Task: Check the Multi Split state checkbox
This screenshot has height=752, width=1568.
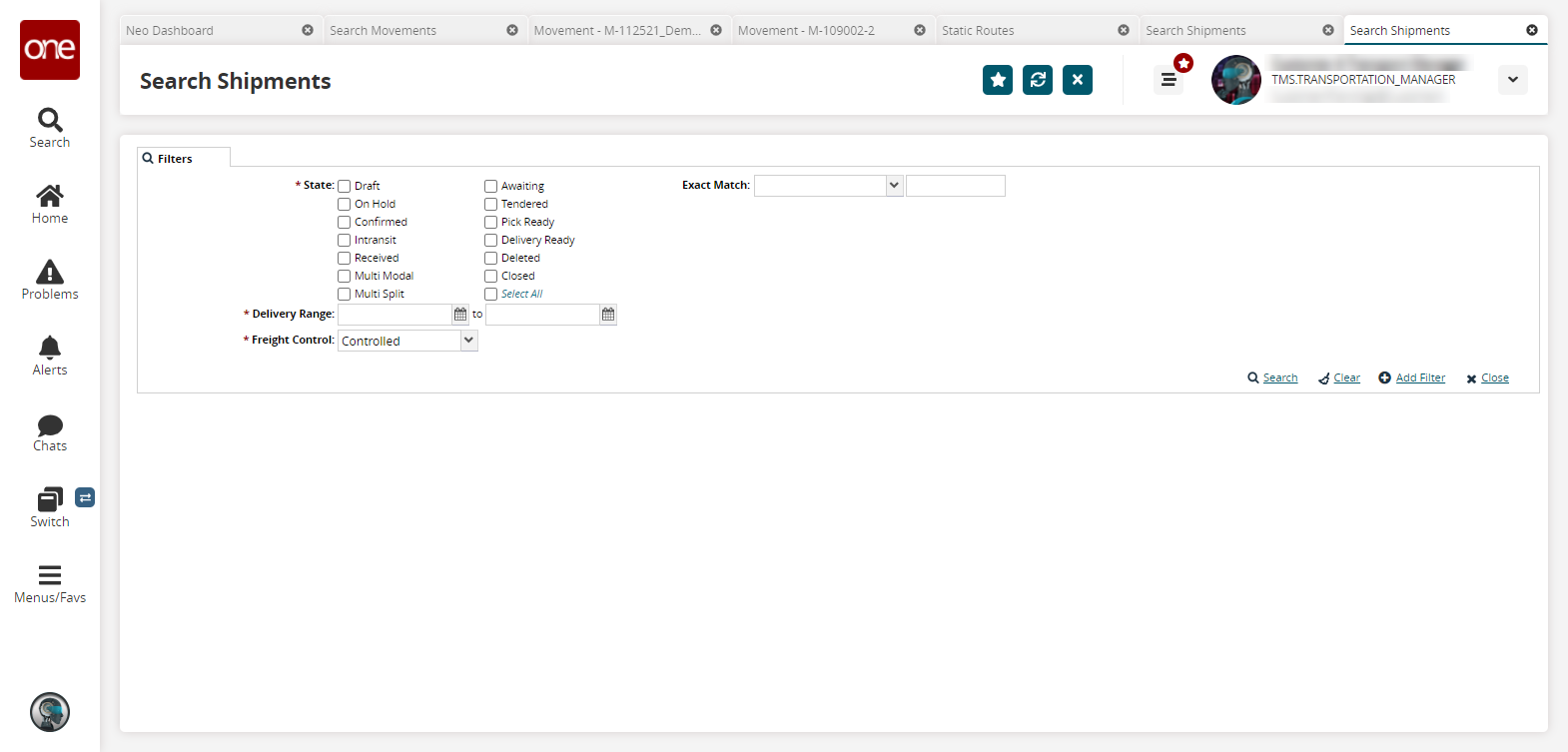Action: 345,294
